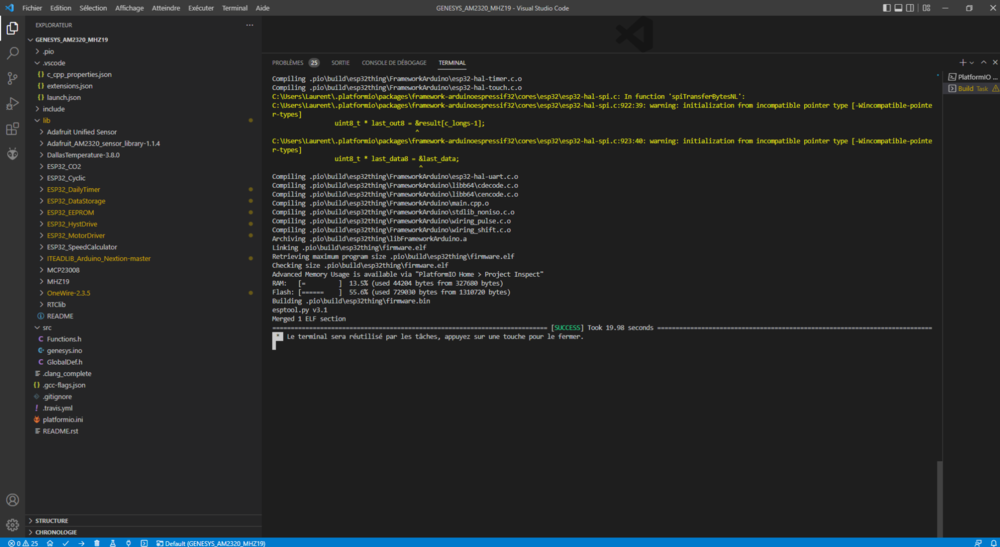Image resolution: width=1000 pixels, height=547 pixels.
Task: Open the Edition menu
Action: click(61, 8)
